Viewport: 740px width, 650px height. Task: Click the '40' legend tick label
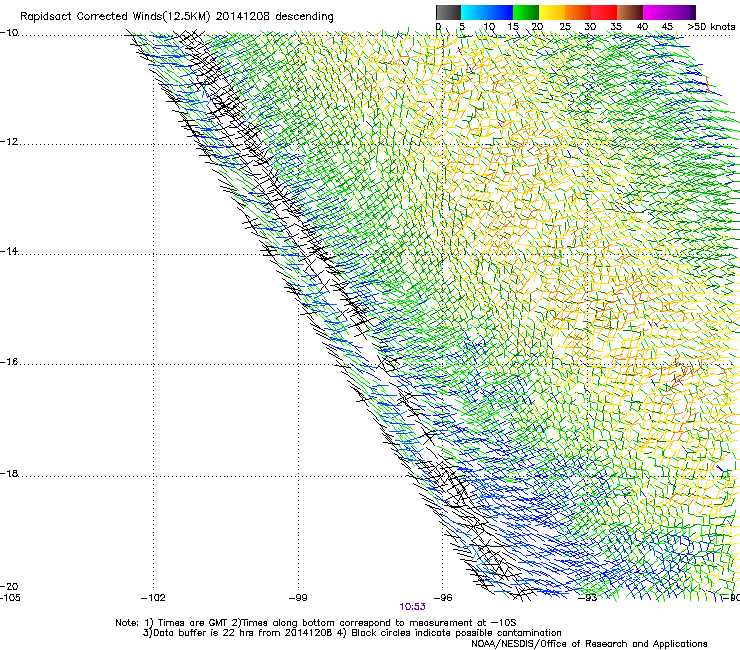[642, 27]
